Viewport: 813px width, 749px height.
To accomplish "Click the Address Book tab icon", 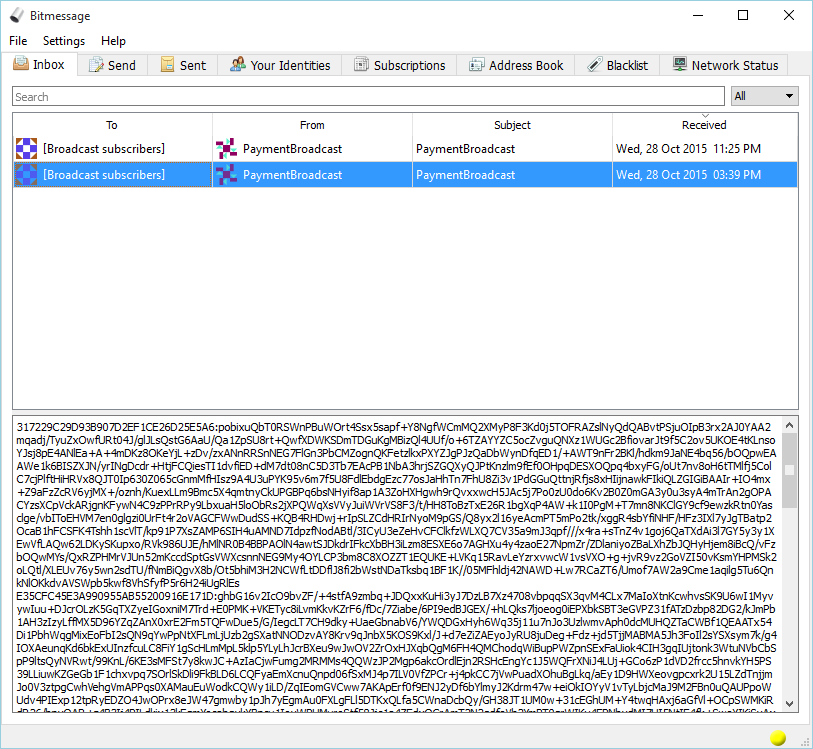I will (x=476, y=65).
